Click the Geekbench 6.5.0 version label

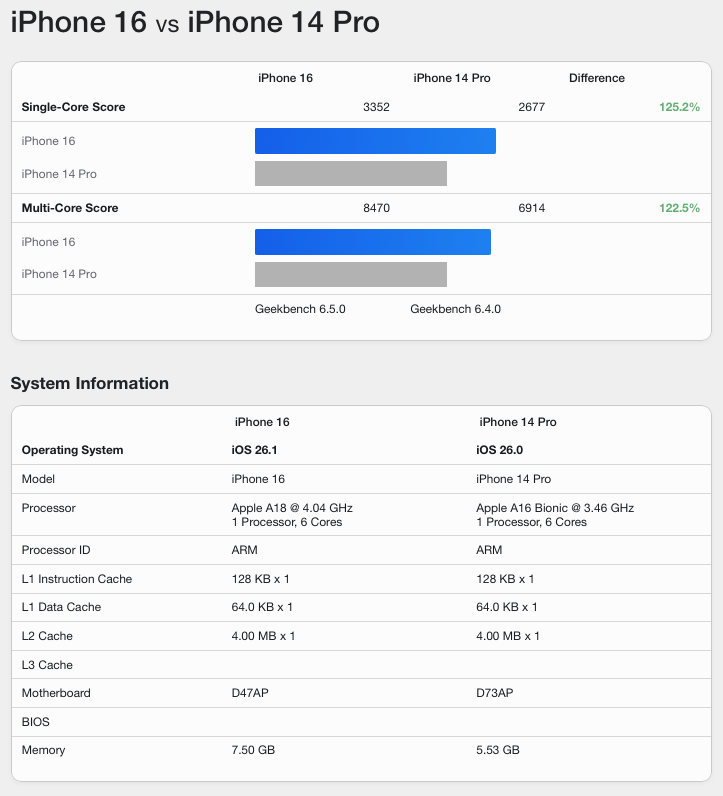(300, 309)
